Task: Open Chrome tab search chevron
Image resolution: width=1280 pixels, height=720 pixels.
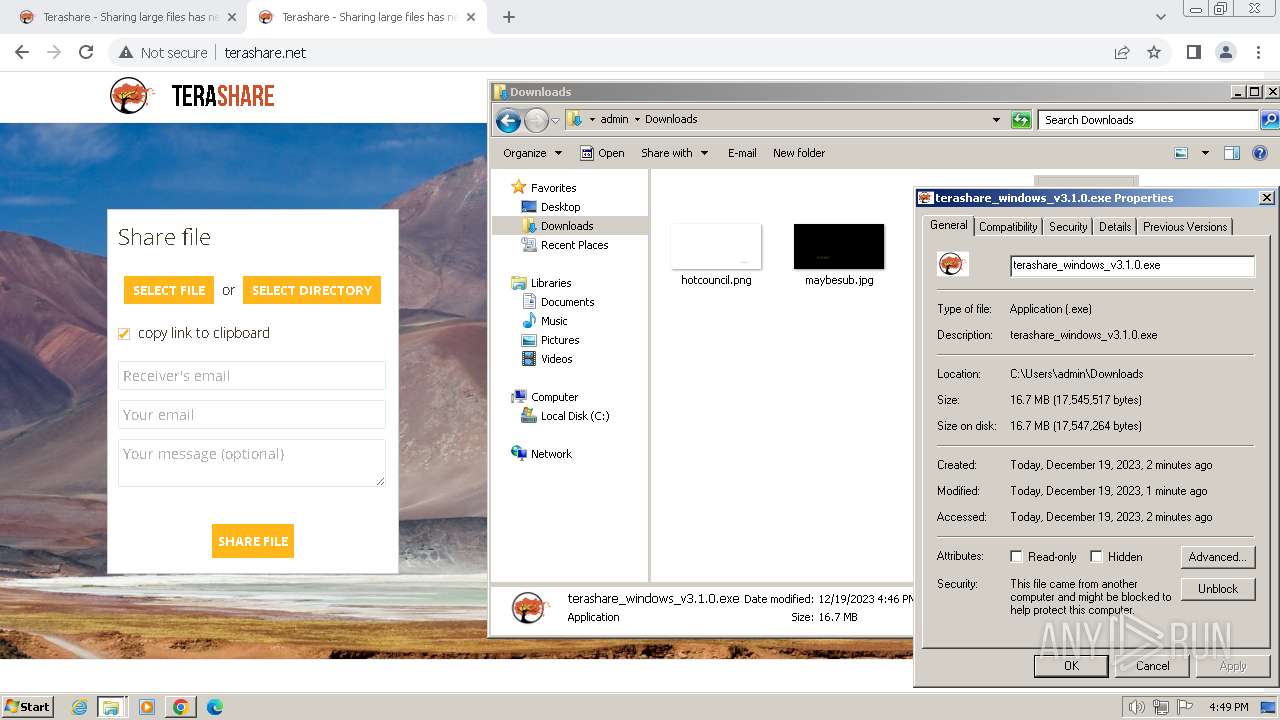Action: [1160, 17]
